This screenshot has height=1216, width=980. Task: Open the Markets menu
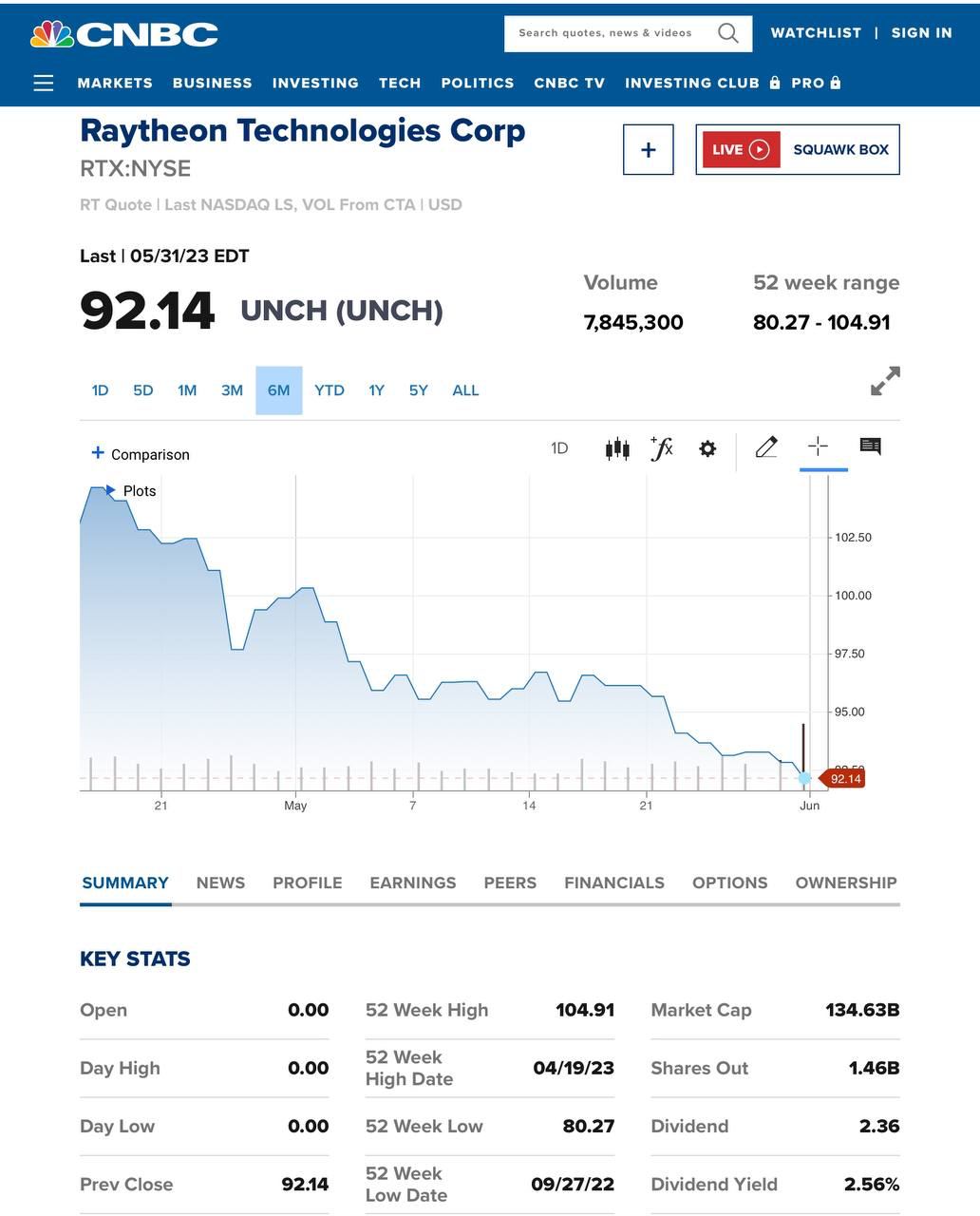(x=115, y=83)
